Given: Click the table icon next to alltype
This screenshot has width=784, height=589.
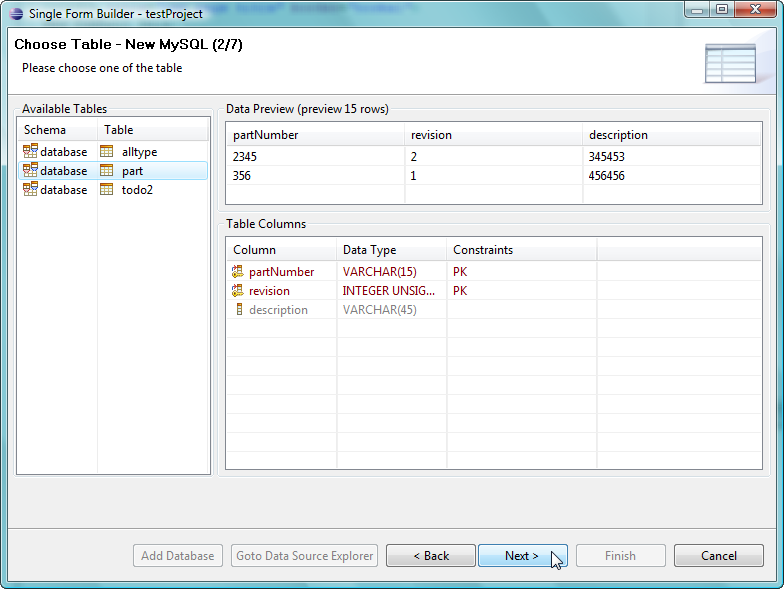Looking at the screenshot, I should (107, 152).
